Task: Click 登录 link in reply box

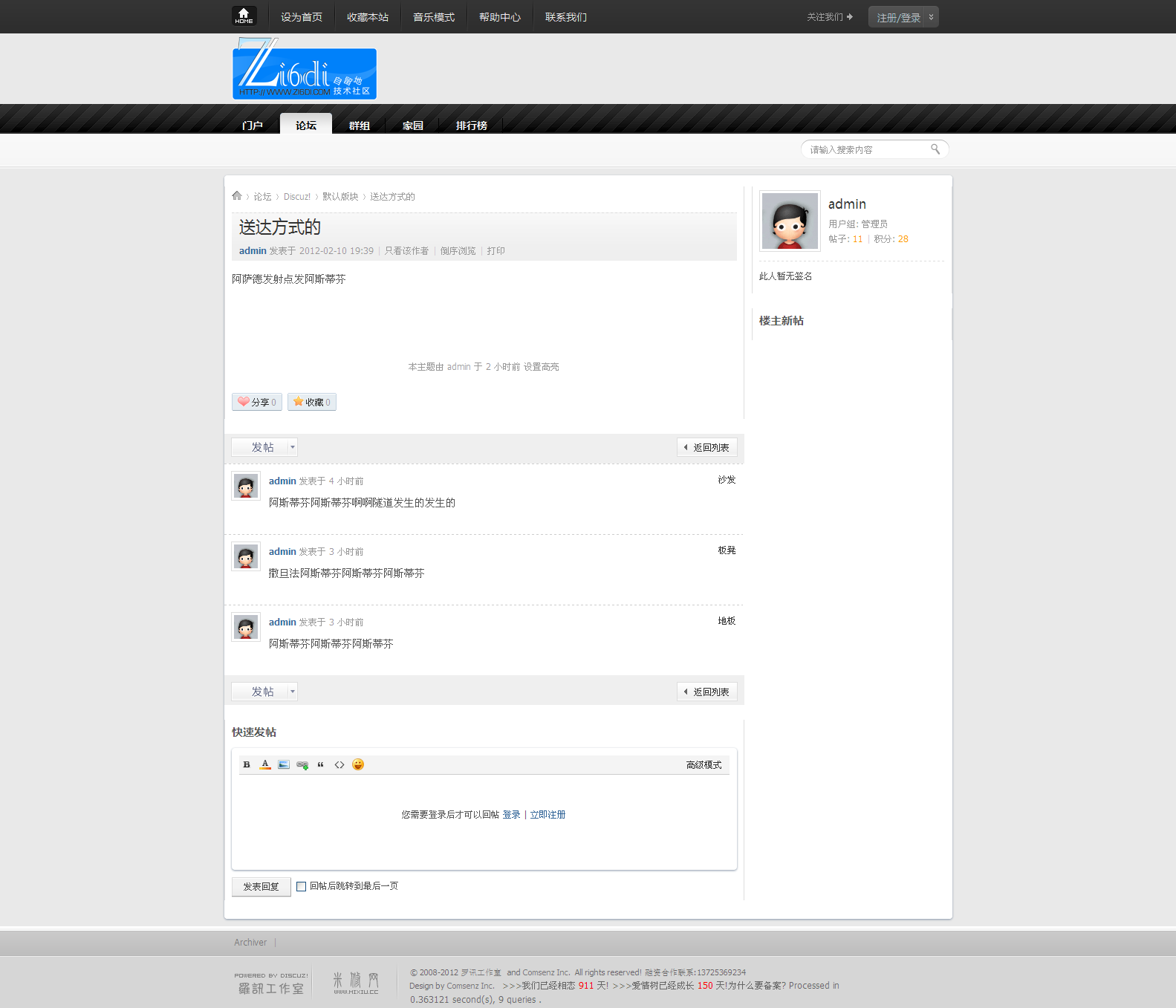Action: click(511, 815)
